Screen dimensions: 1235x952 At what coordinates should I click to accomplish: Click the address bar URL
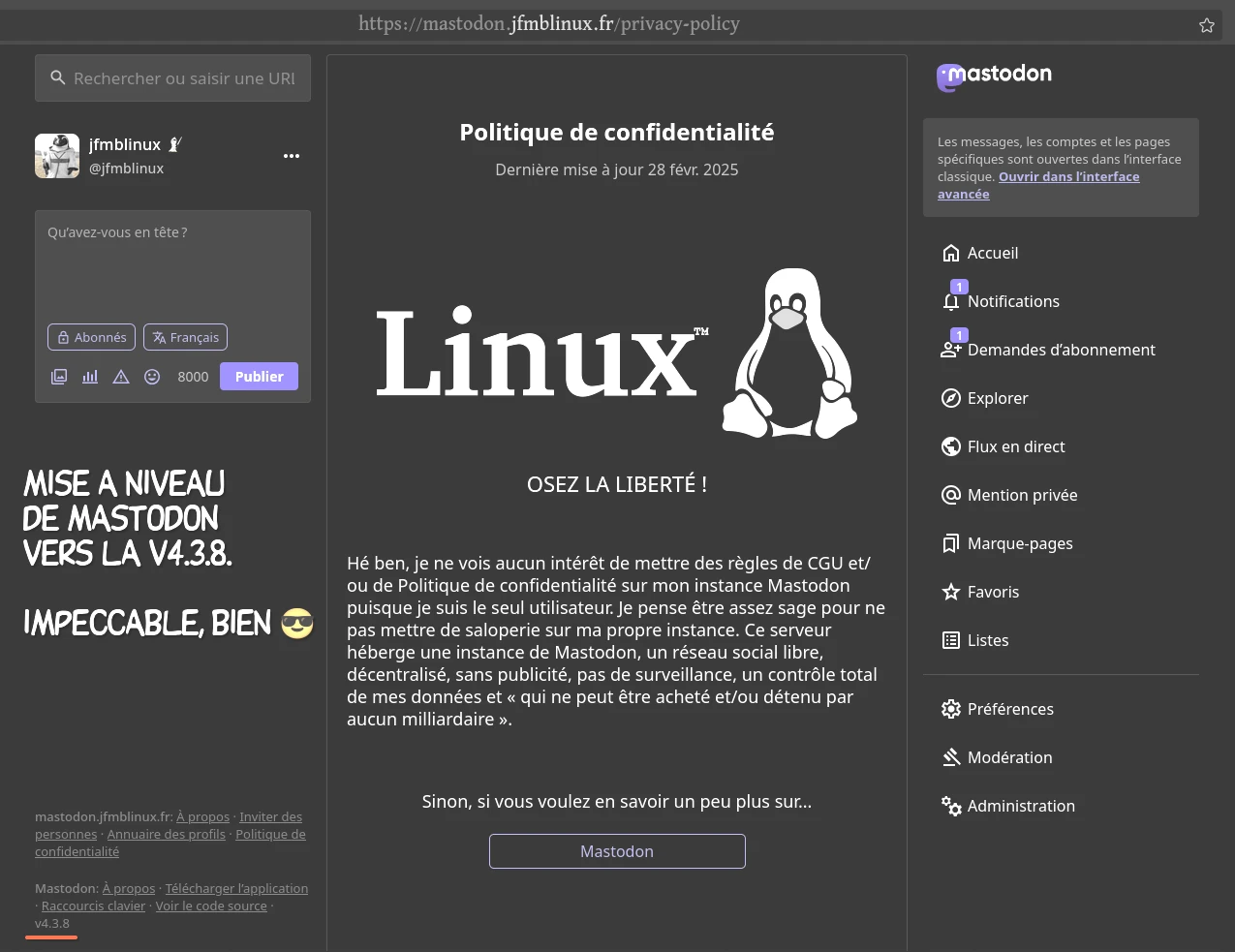[549, 23]
